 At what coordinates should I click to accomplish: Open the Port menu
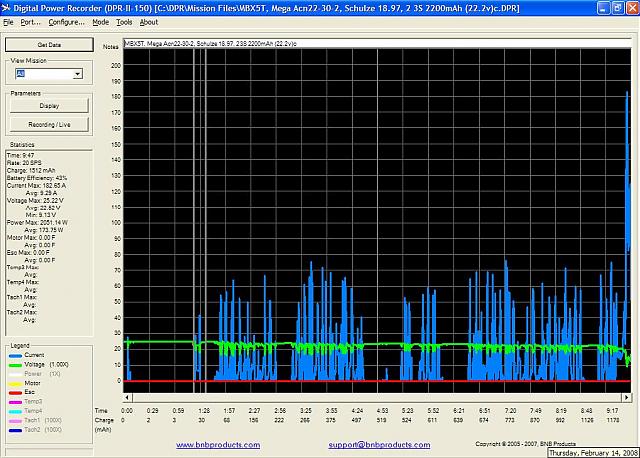coord(30,21)
